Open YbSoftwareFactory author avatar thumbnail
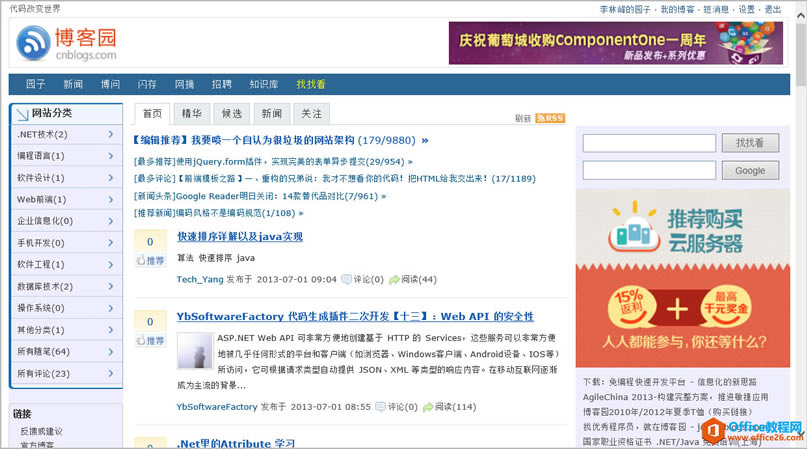 (195, 351)
